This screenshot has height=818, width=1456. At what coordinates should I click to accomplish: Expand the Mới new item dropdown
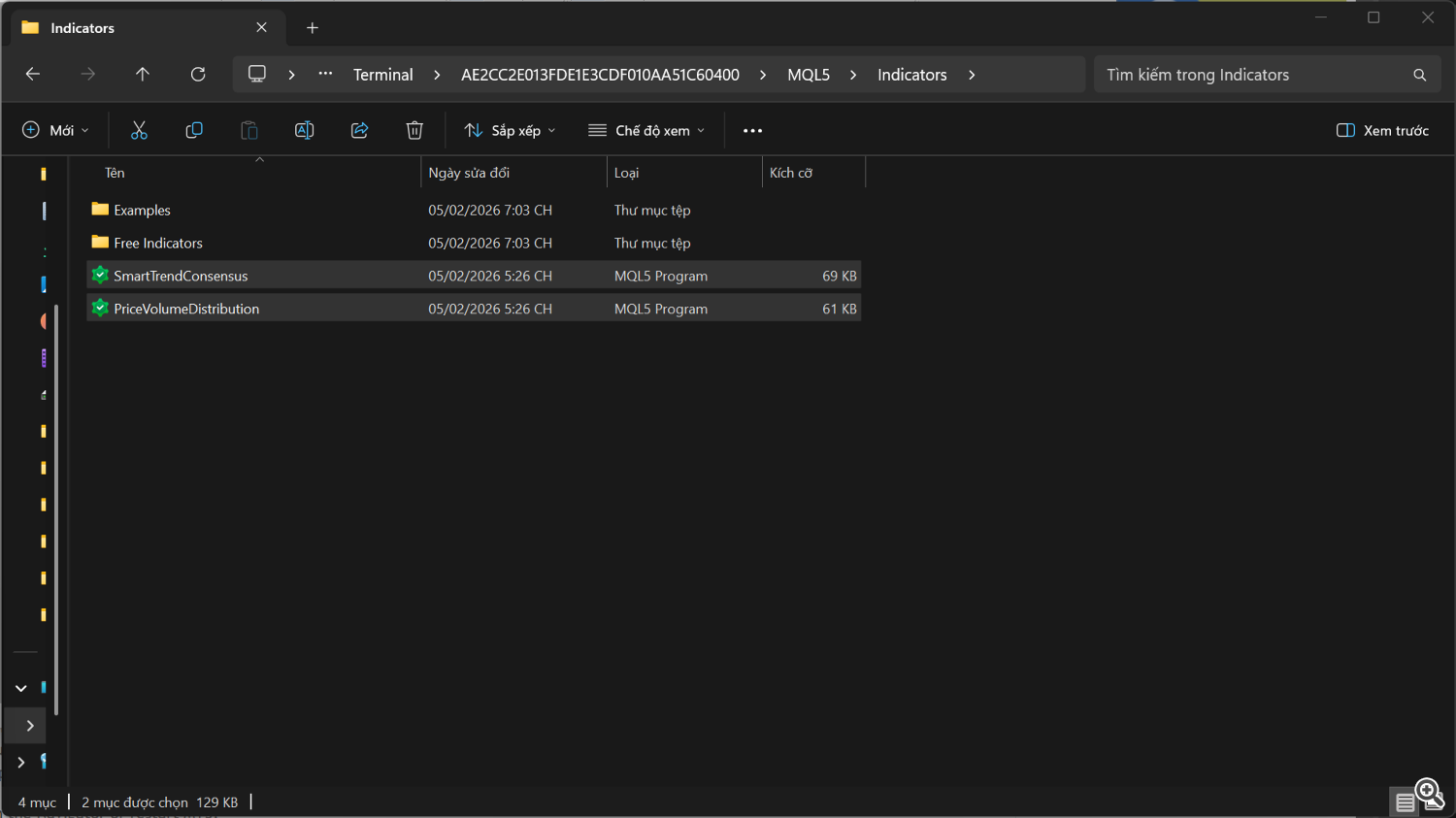(x=55, y=130)
